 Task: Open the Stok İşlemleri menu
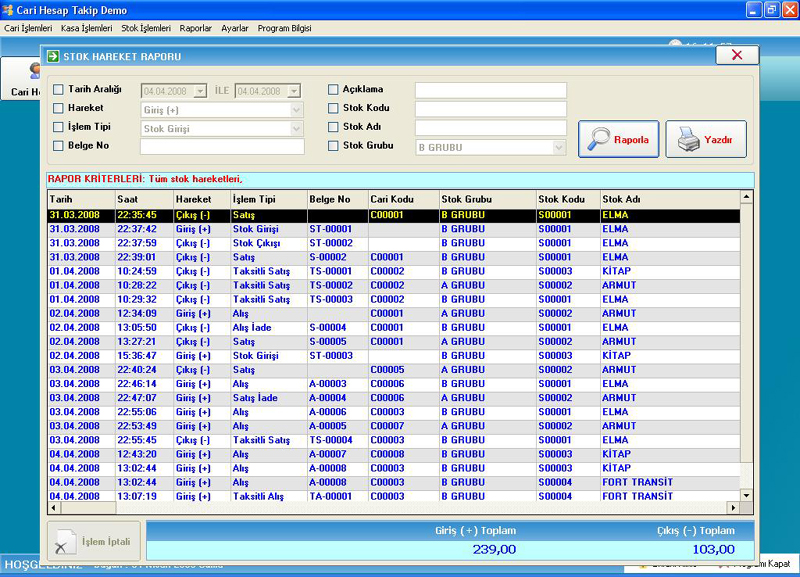pos(146,29)
